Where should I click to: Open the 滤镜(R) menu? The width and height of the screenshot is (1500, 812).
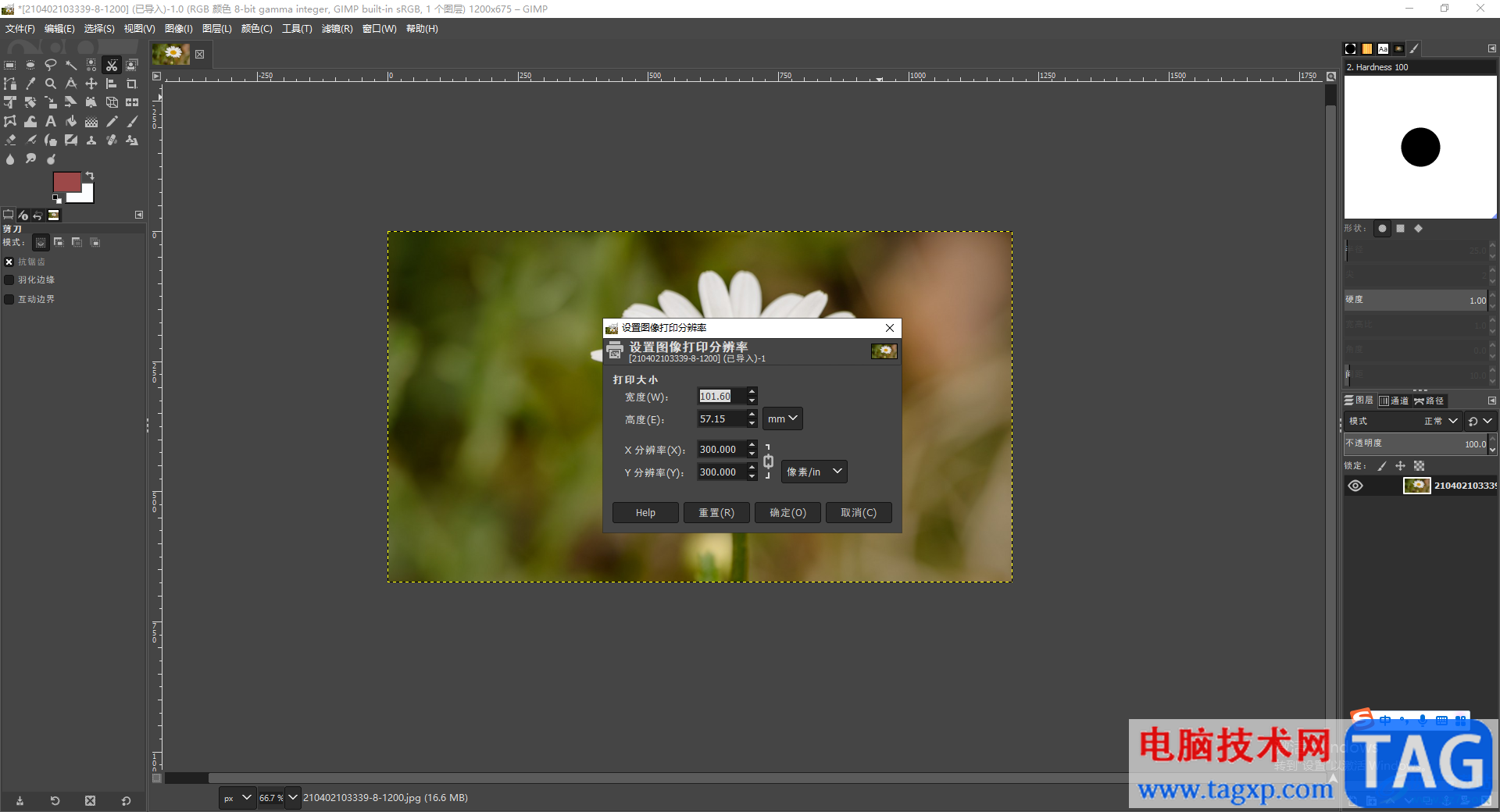[337, 29]
